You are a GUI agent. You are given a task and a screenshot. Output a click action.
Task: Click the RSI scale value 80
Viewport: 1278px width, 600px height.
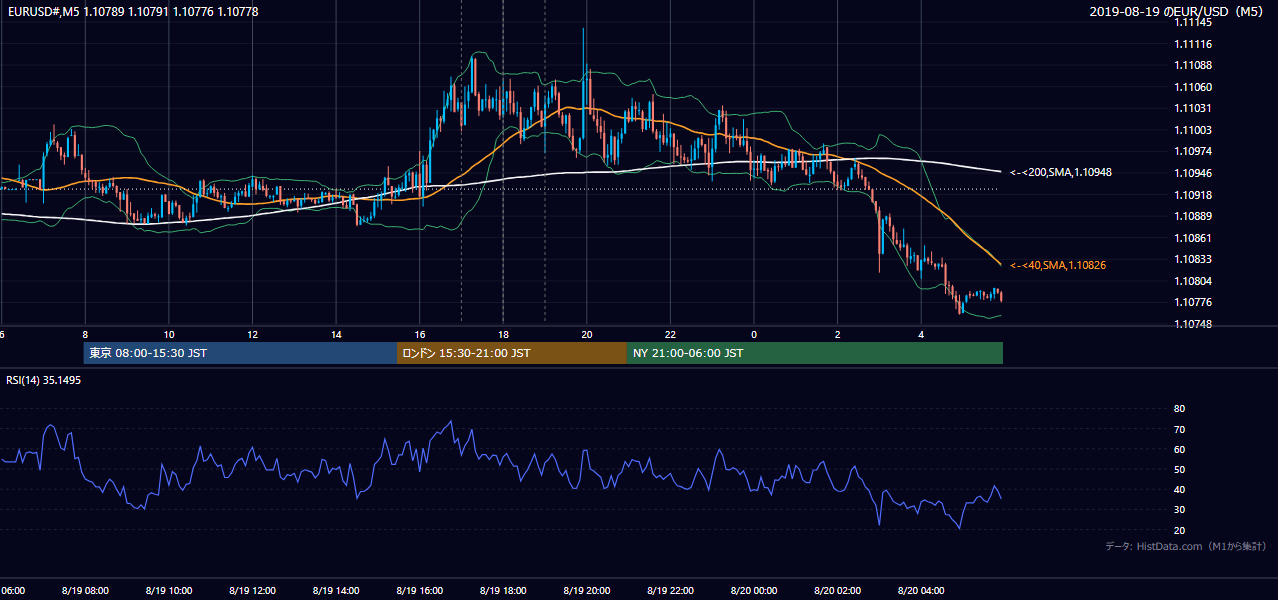pos(1179,409)
